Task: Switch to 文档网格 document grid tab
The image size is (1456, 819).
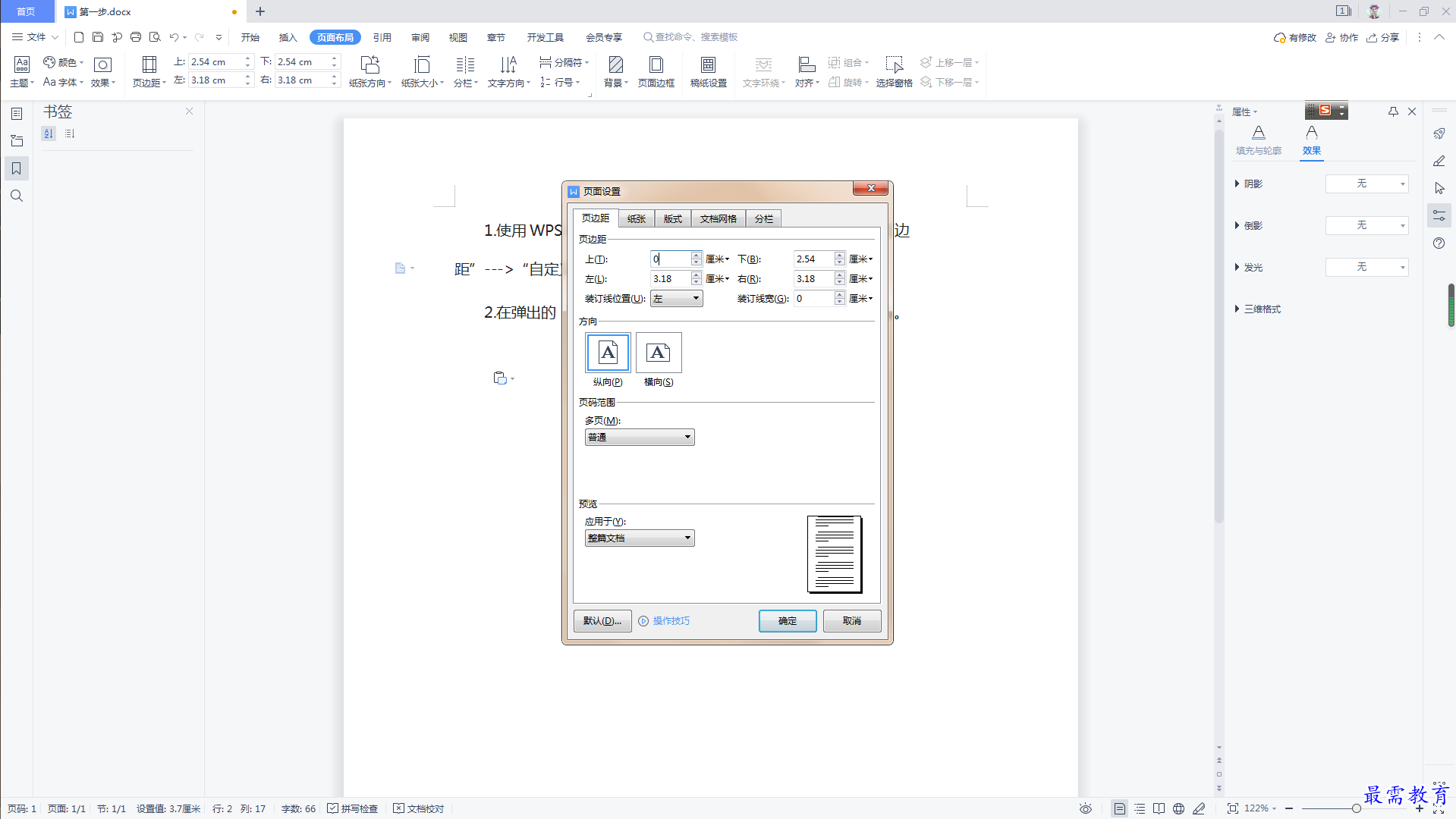Action: coord(718,218)
